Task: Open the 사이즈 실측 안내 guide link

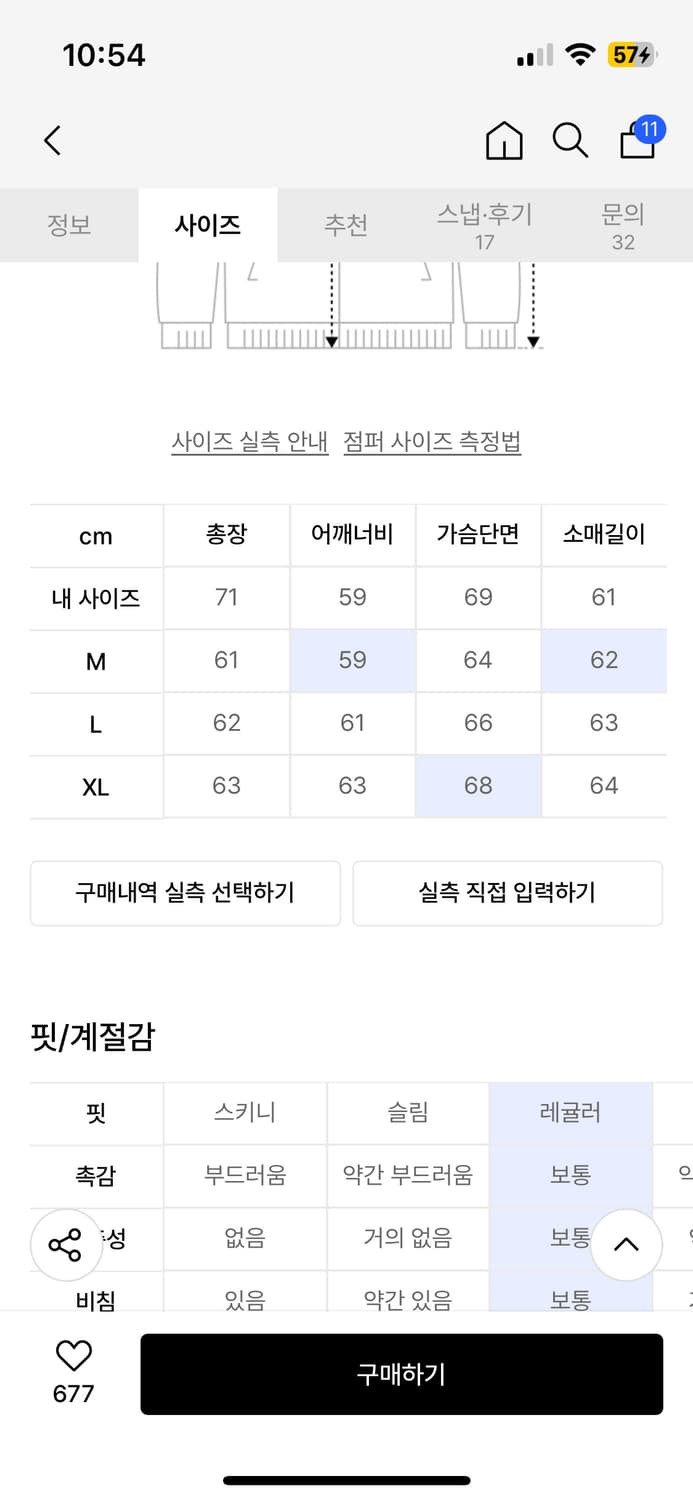Action: coord(248,441)
